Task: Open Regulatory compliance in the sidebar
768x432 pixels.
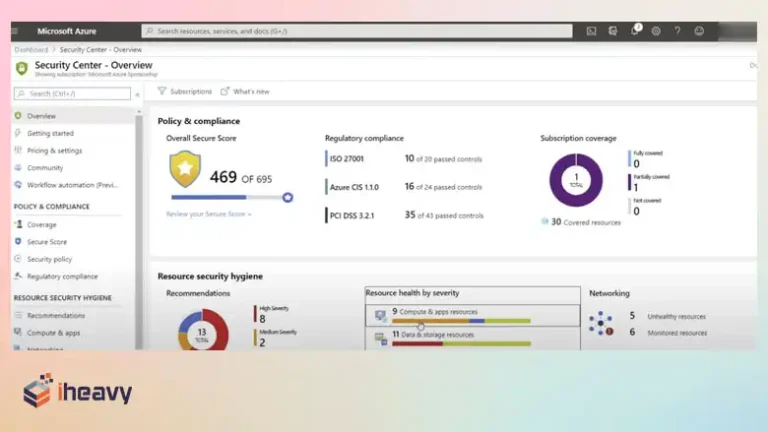Action: coord(62,276)
